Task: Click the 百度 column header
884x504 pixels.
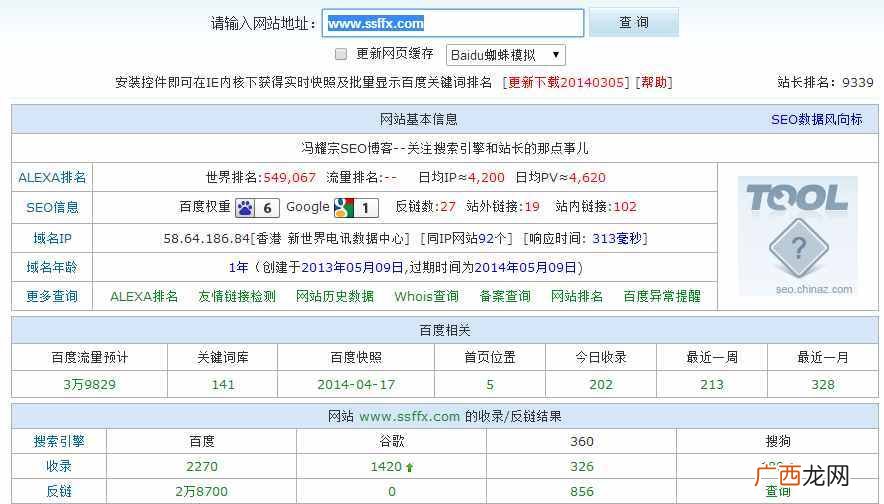Action: [x=201, y=441]
